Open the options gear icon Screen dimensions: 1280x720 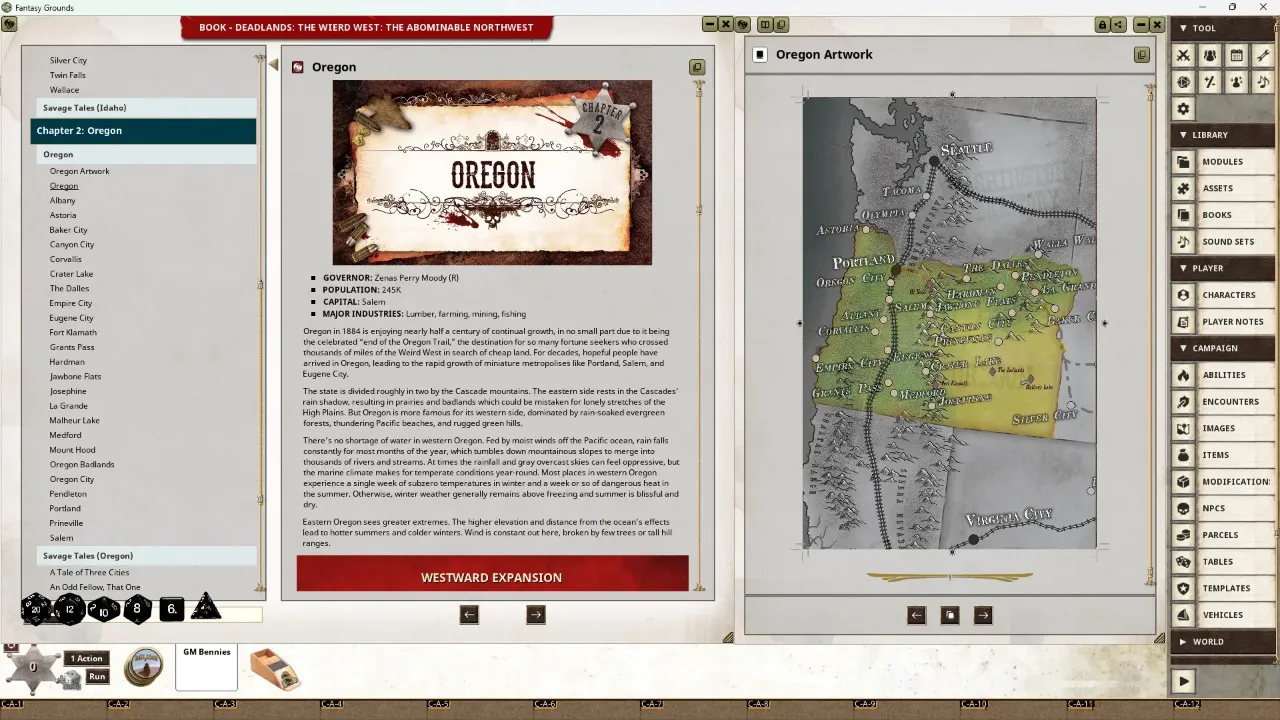point(1183,109)
